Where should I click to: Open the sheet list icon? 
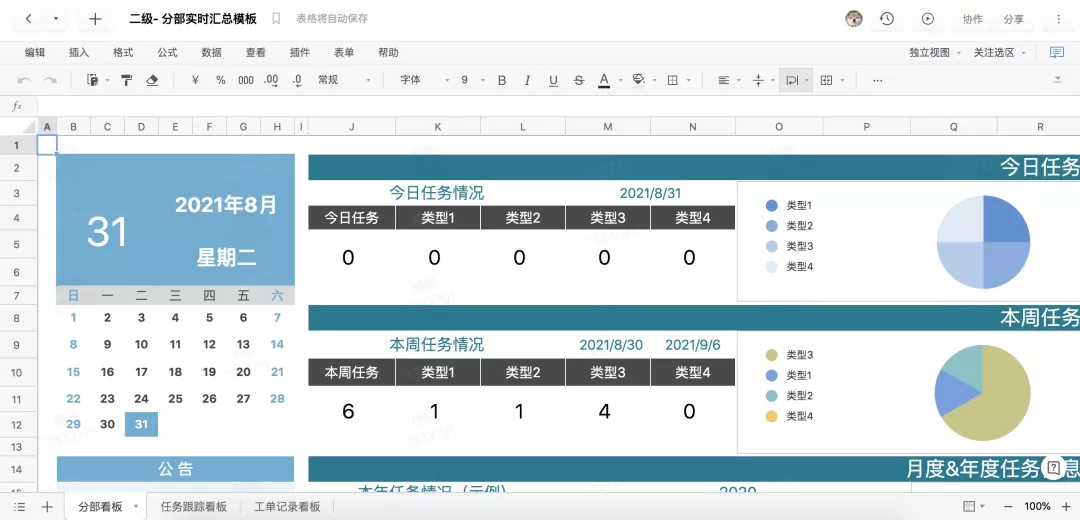[20, 507]
